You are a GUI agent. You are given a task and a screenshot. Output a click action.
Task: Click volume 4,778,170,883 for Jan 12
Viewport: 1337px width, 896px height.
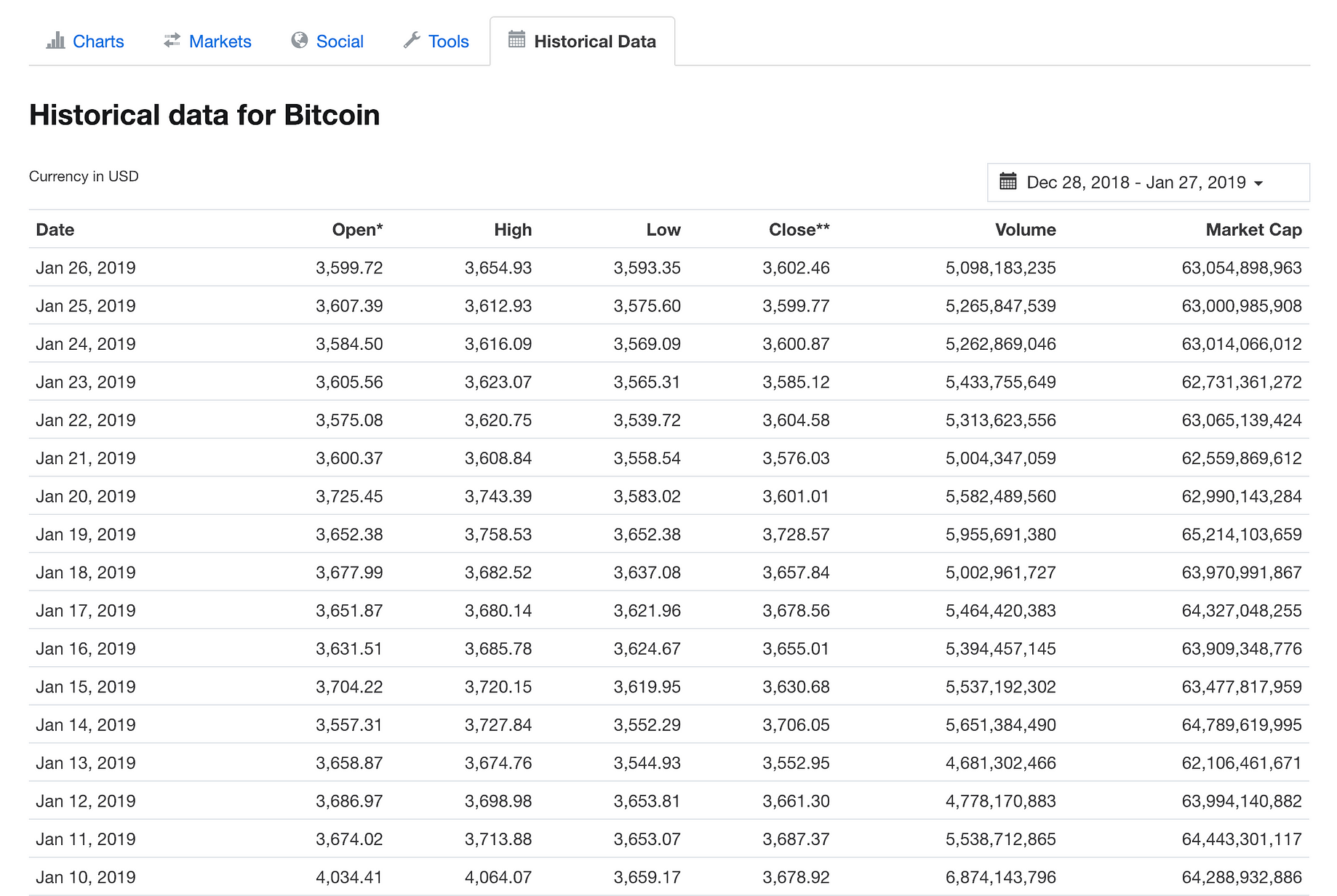coord(1001,801)
